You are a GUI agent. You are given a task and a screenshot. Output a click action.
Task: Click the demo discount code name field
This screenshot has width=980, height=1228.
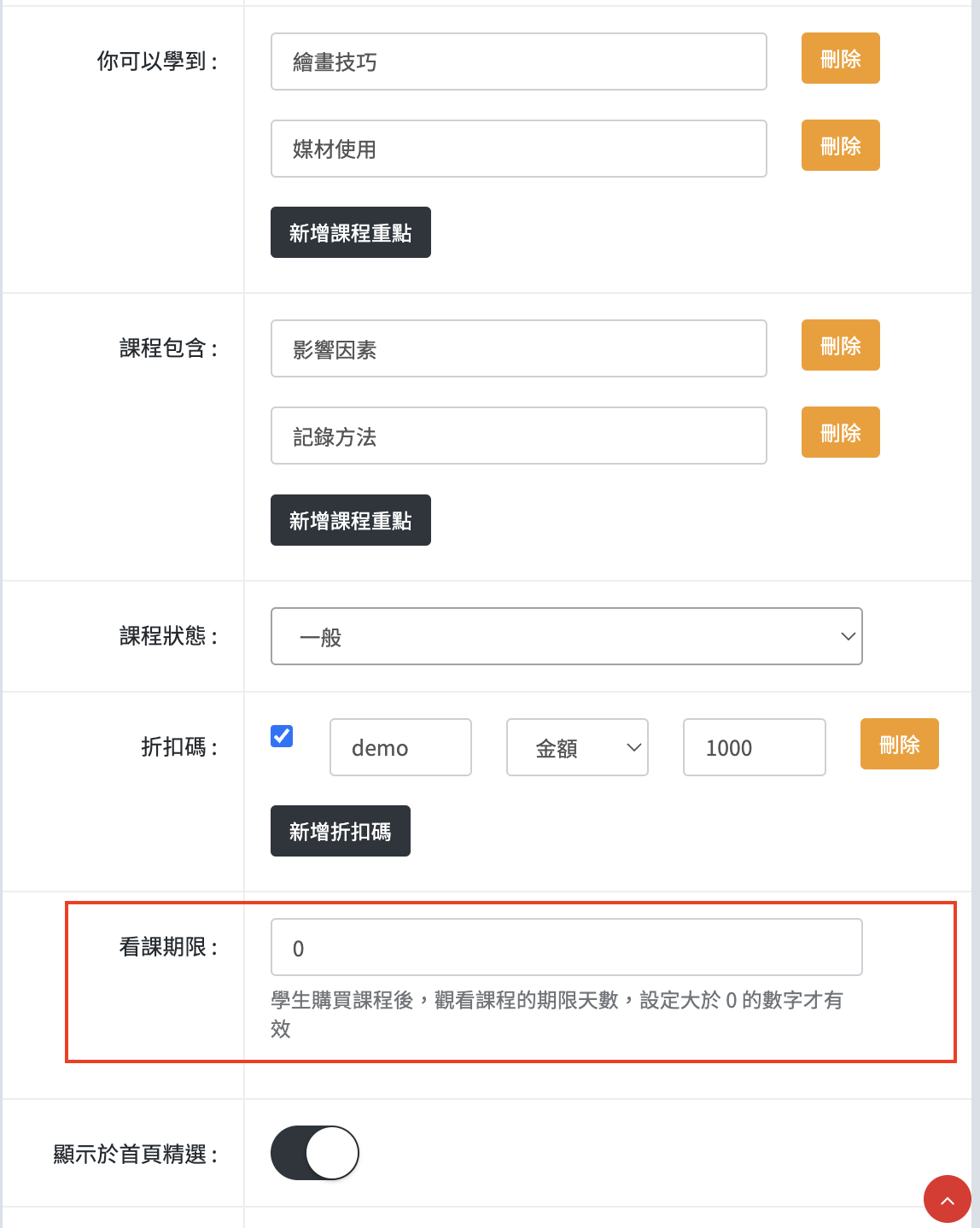coord(400,747)
